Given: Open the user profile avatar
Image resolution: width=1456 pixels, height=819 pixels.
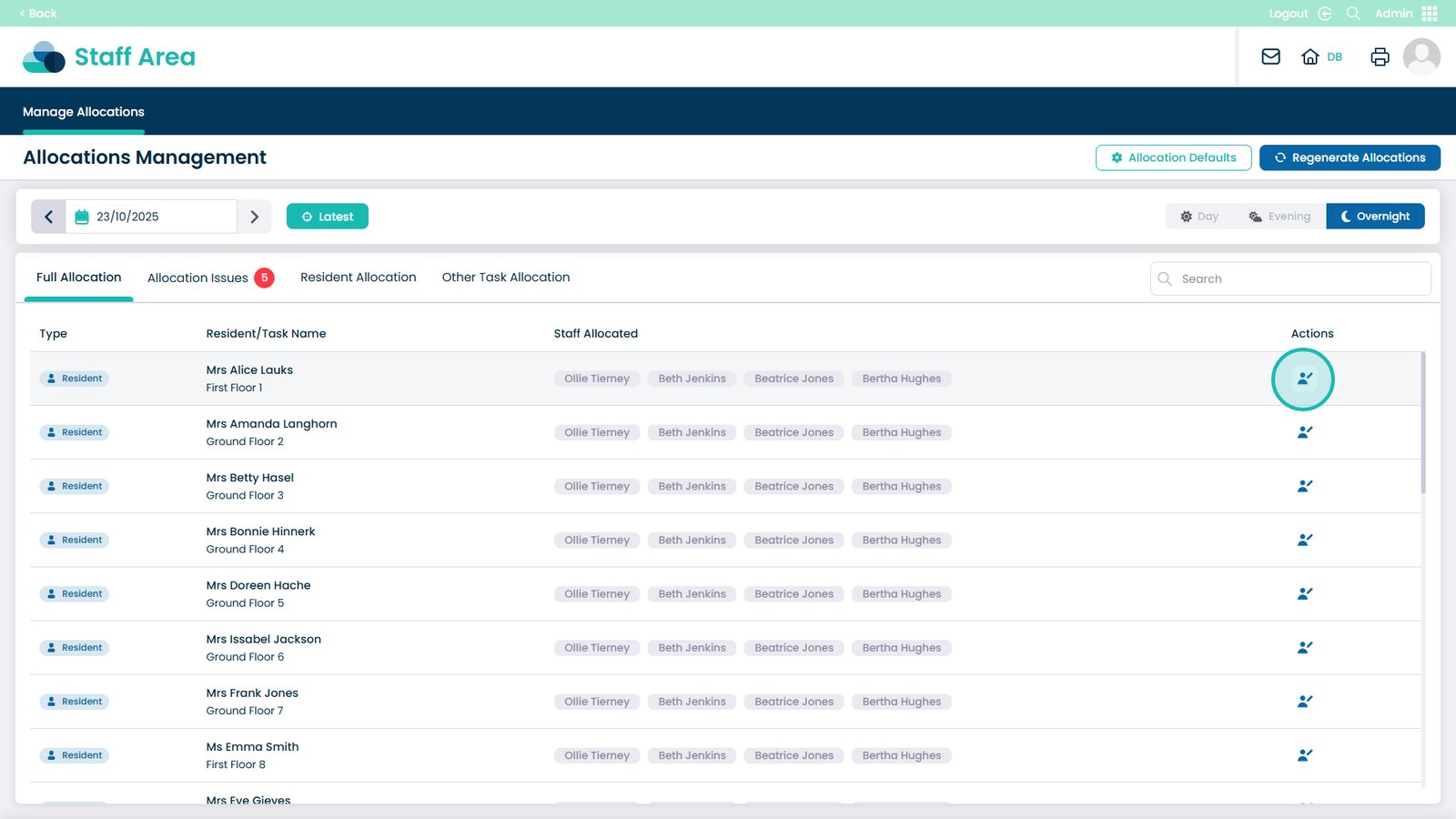Looking at the screenshot, I should tap(1421, 56).
